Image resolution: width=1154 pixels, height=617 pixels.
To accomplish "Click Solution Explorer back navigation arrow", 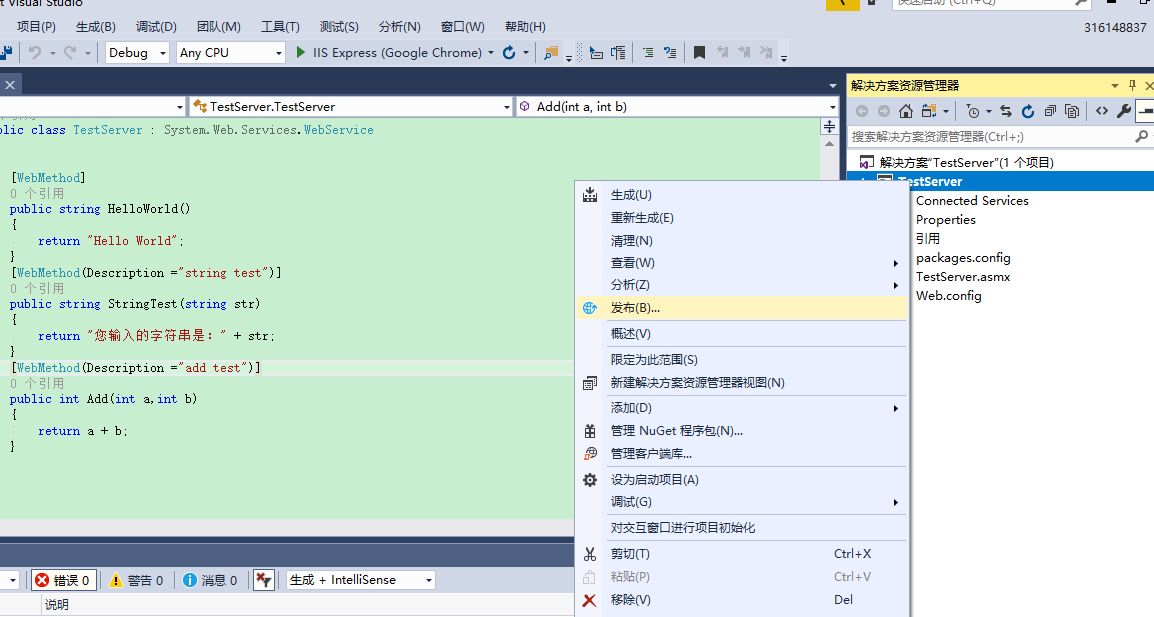I will 862,111.
